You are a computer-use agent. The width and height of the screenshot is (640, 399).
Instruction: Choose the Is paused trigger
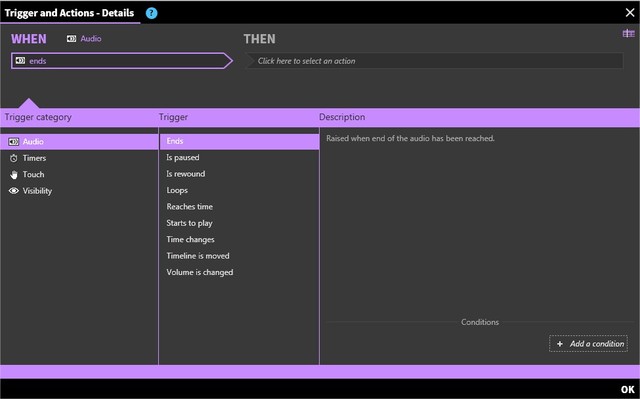pos(239,157)
